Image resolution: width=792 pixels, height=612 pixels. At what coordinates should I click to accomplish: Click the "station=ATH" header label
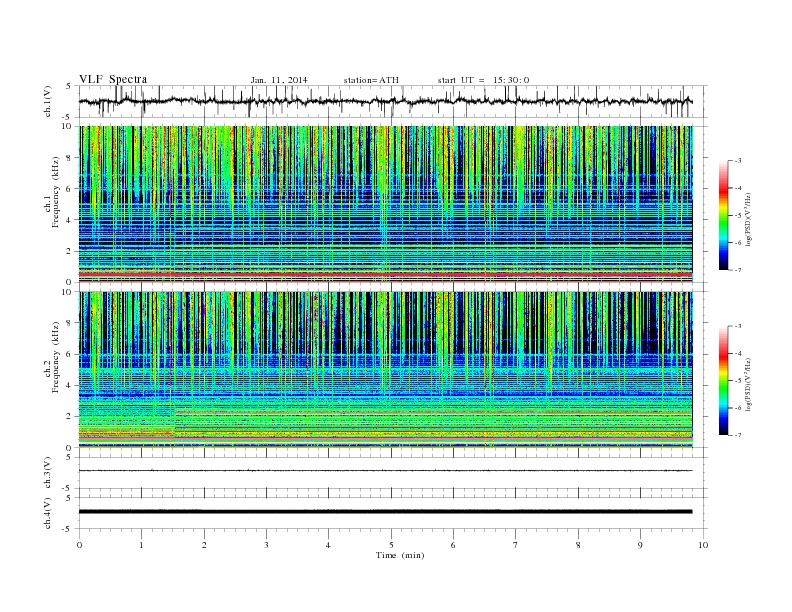(371, 80)
